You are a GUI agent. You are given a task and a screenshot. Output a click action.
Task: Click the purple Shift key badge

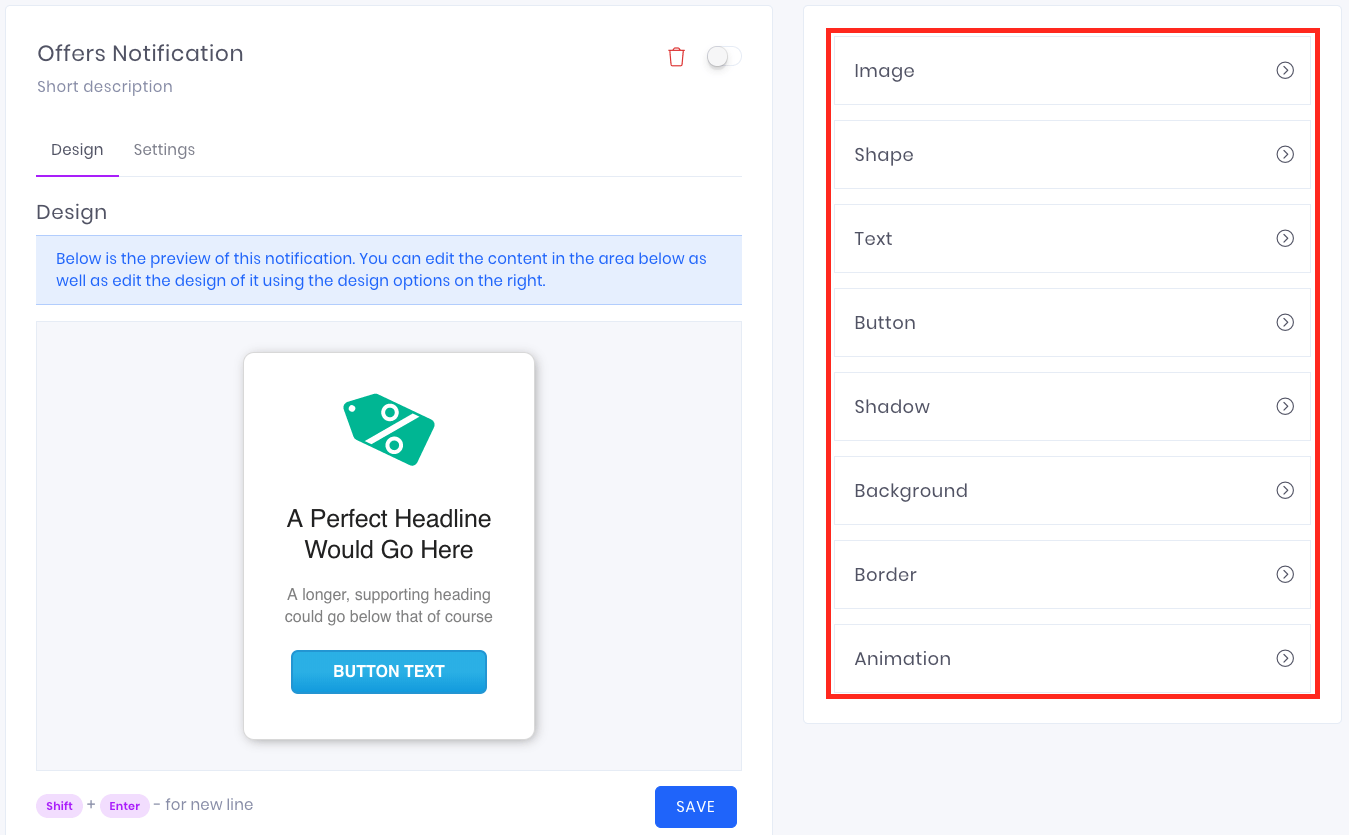[x=59, y=805]
